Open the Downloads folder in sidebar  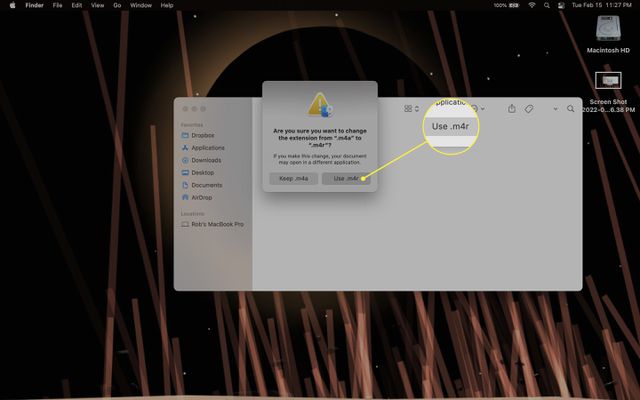coord(206,160)
